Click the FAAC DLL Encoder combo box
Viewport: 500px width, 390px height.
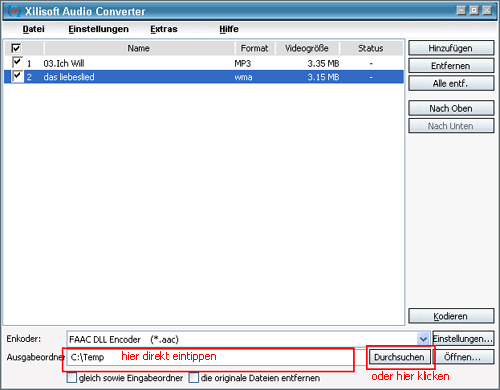[x=248, y=339]
